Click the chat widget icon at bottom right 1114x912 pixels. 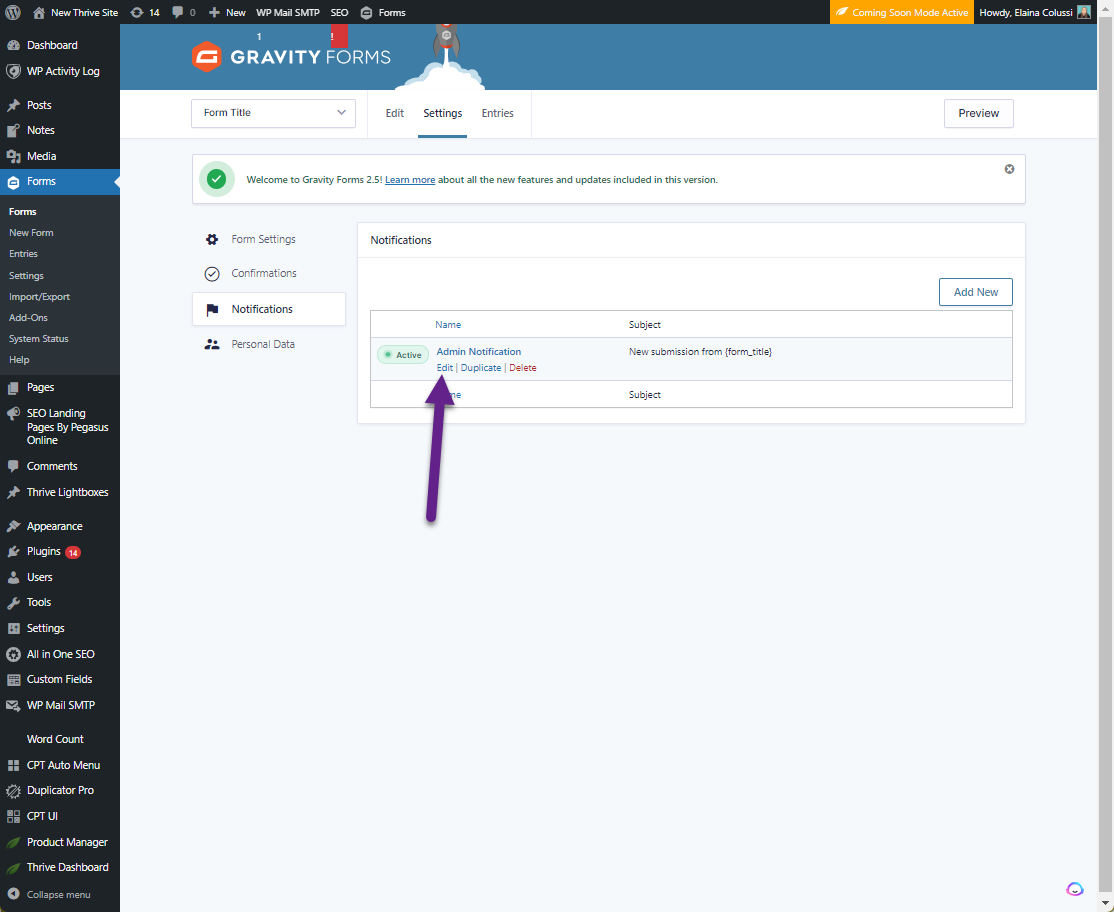(1075, 889)
